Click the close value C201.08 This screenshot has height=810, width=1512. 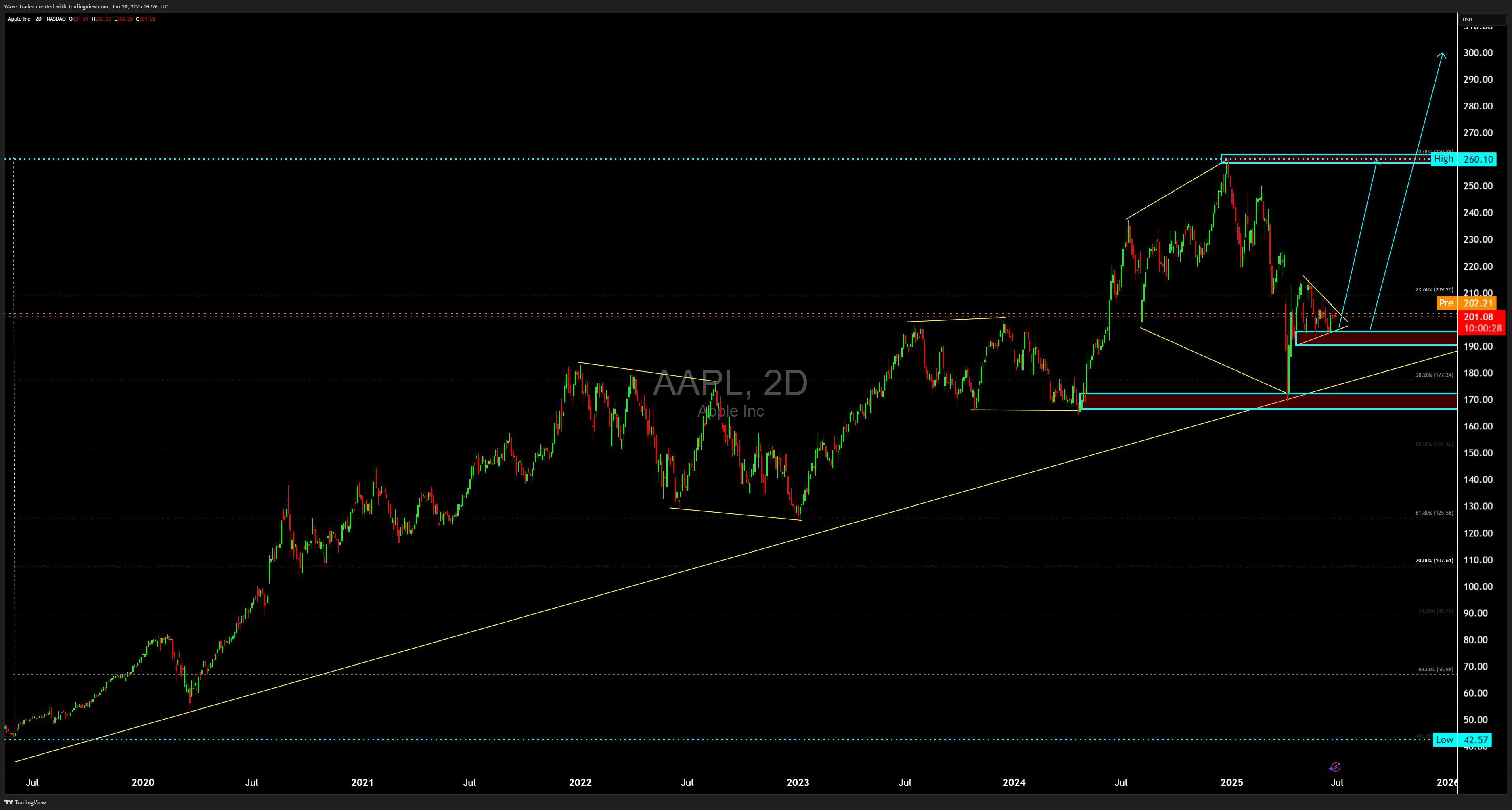point(146,19)
